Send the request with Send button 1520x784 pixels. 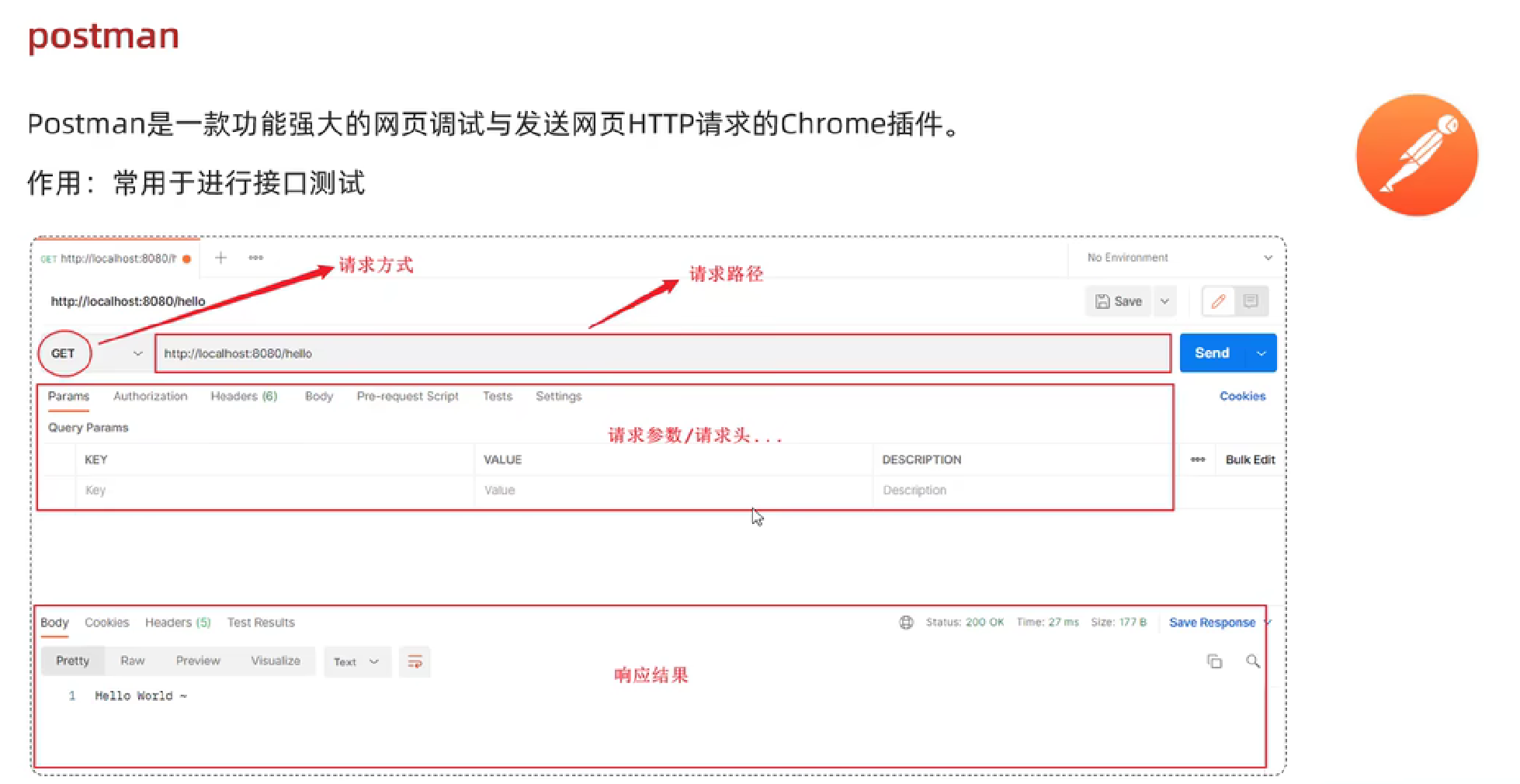[x=1212, y=353]
